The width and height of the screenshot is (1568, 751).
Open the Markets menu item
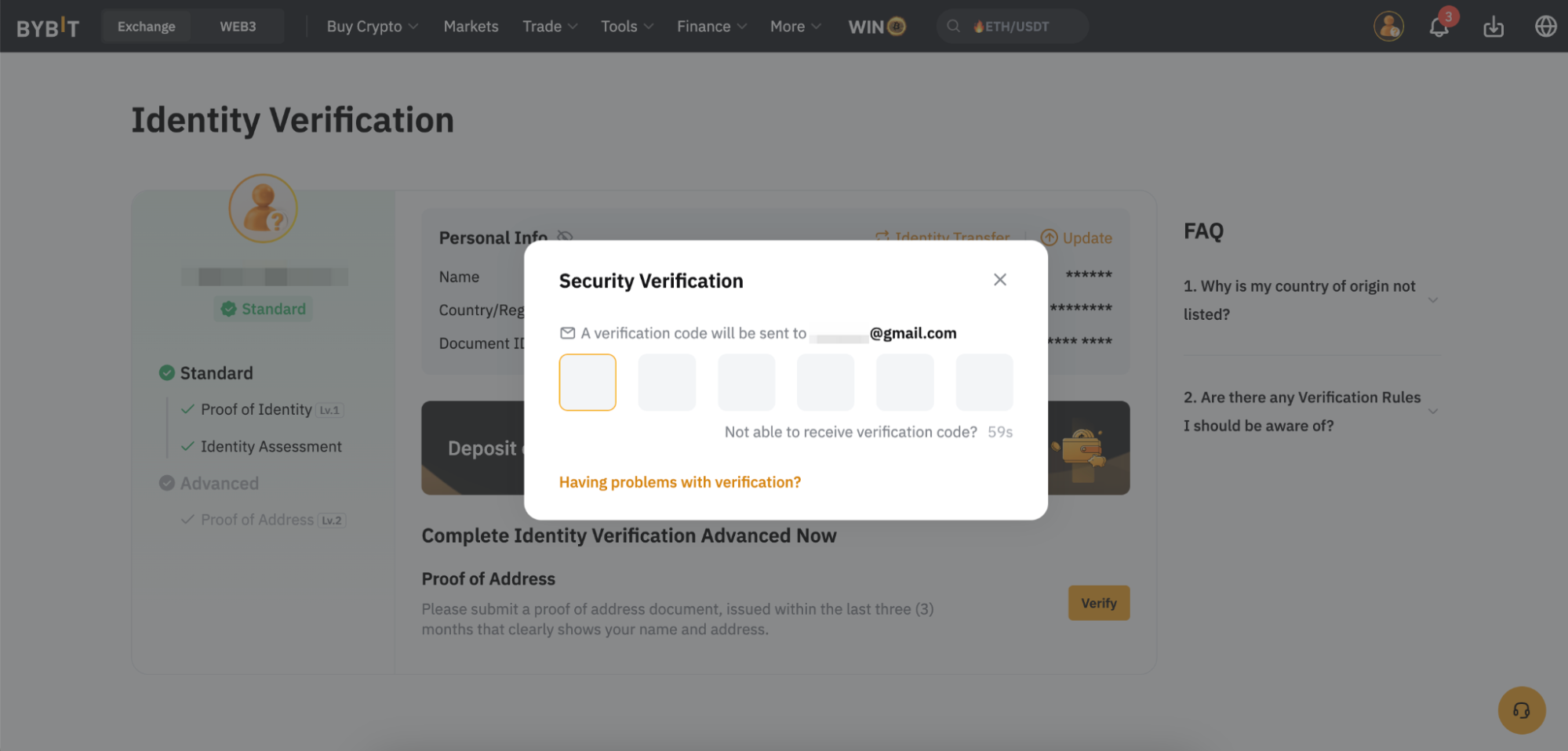[471, 27]
